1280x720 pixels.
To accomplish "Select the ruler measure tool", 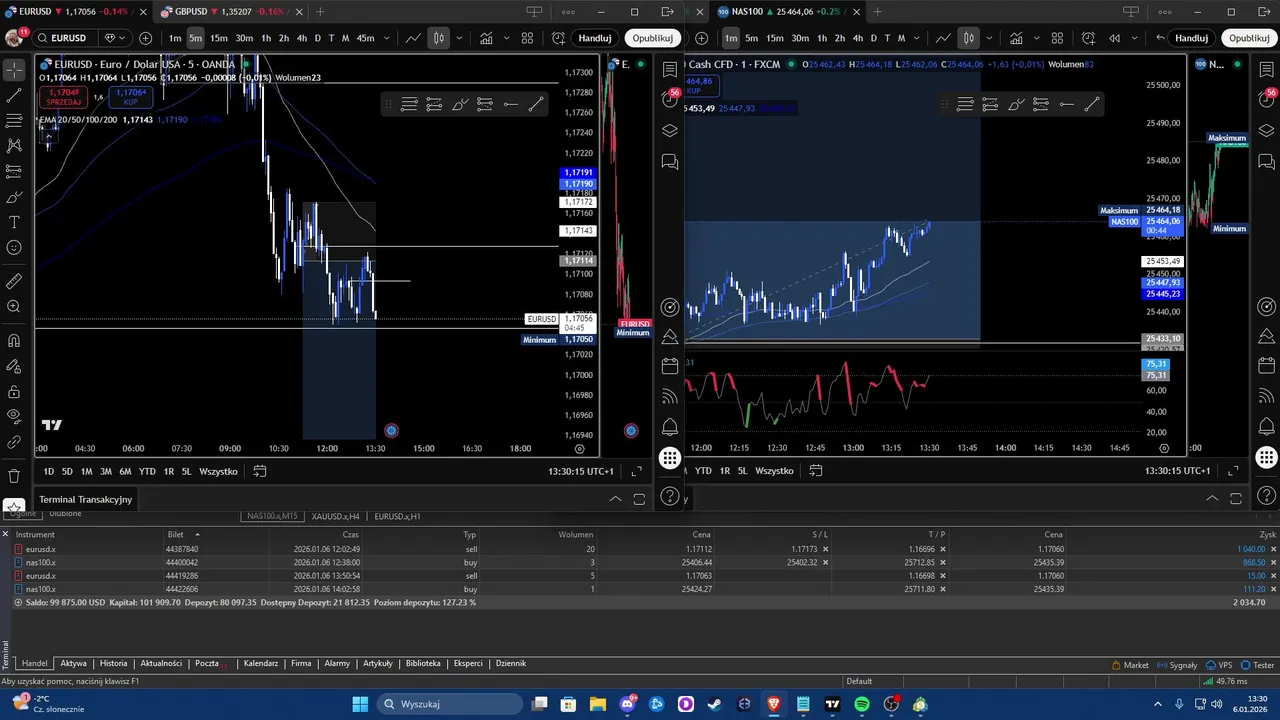I will 14,282.
